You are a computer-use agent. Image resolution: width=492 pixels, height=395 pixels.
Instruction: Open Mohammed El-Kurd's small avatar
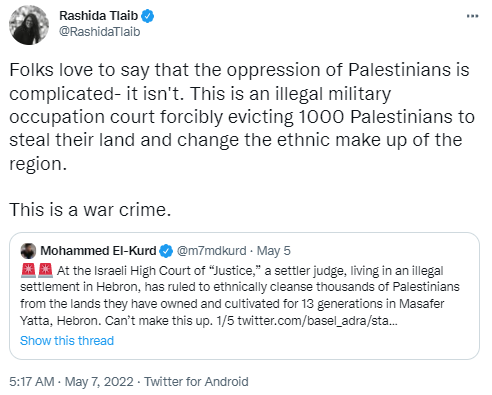coord(28,251)
